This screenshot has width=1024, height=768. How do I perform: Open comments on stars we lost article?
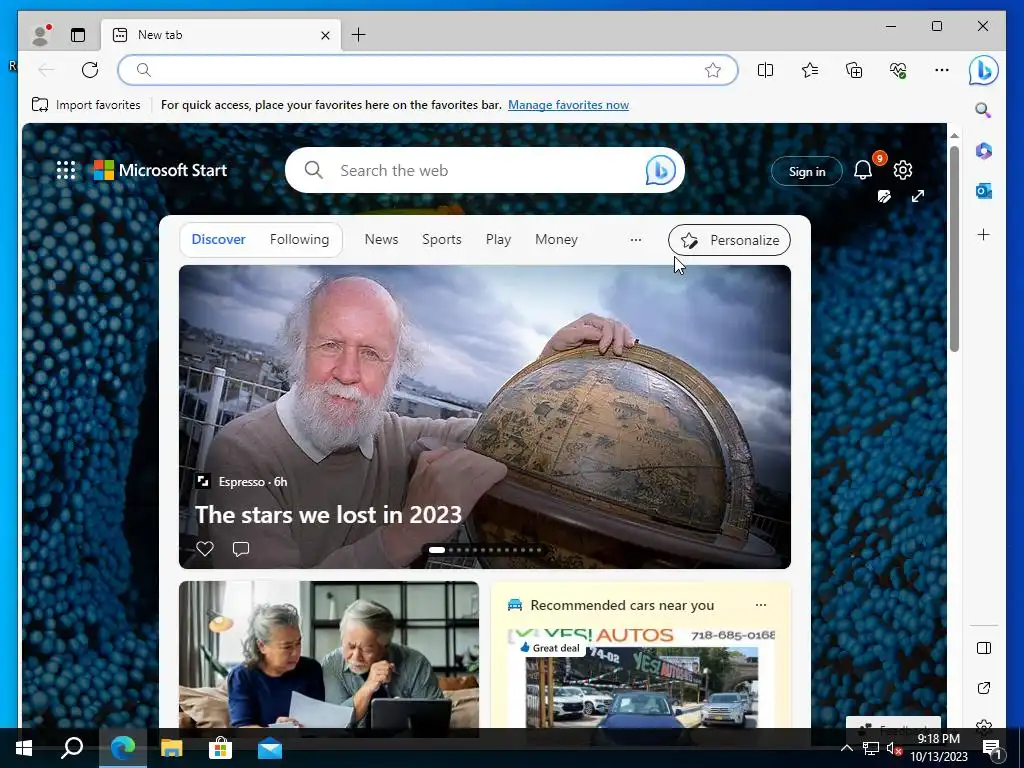[241, 549]
